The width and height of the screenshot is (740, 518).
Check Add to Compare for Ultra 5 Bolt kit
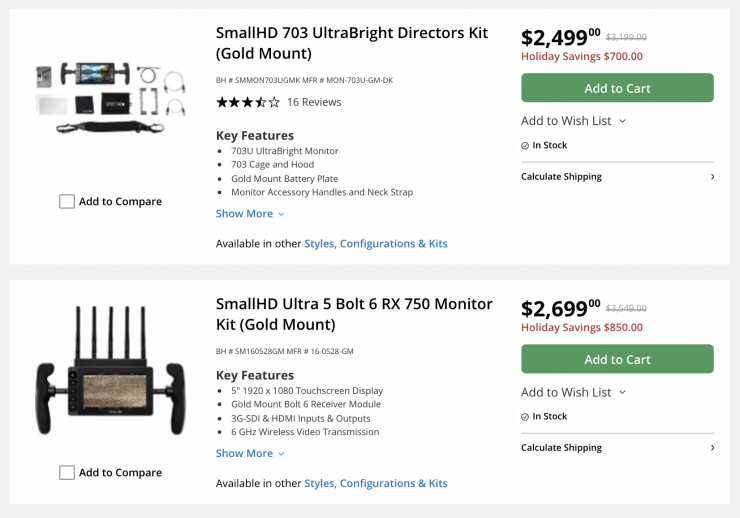click(x=67, y=472)
